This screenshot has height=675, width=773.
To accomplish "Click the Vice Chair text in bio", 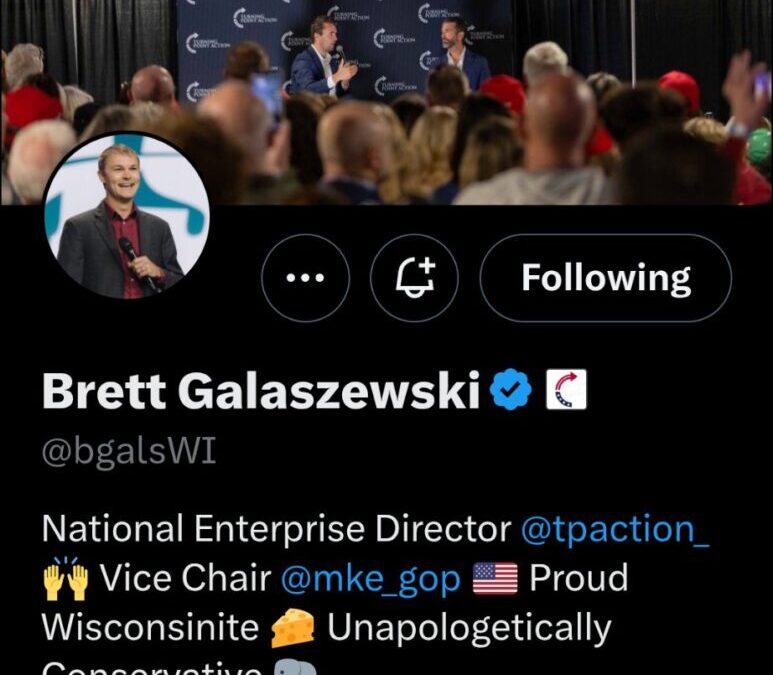I will click(x=185, y=577).
